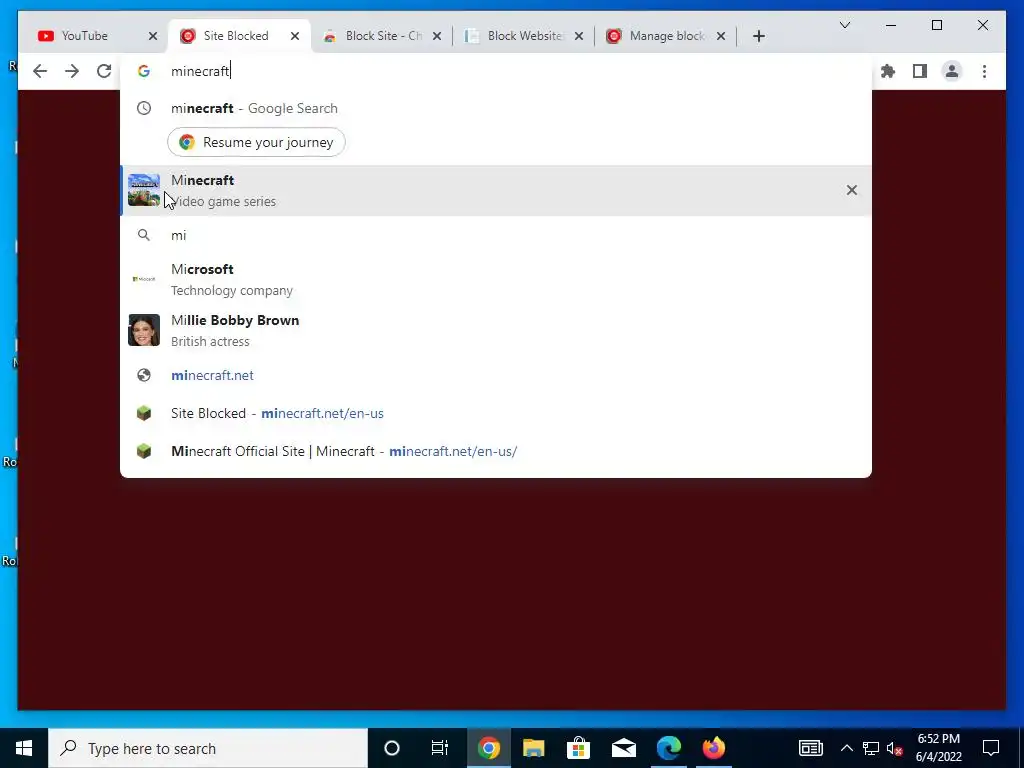Open the minecraft.net URL suggestion

496,376
